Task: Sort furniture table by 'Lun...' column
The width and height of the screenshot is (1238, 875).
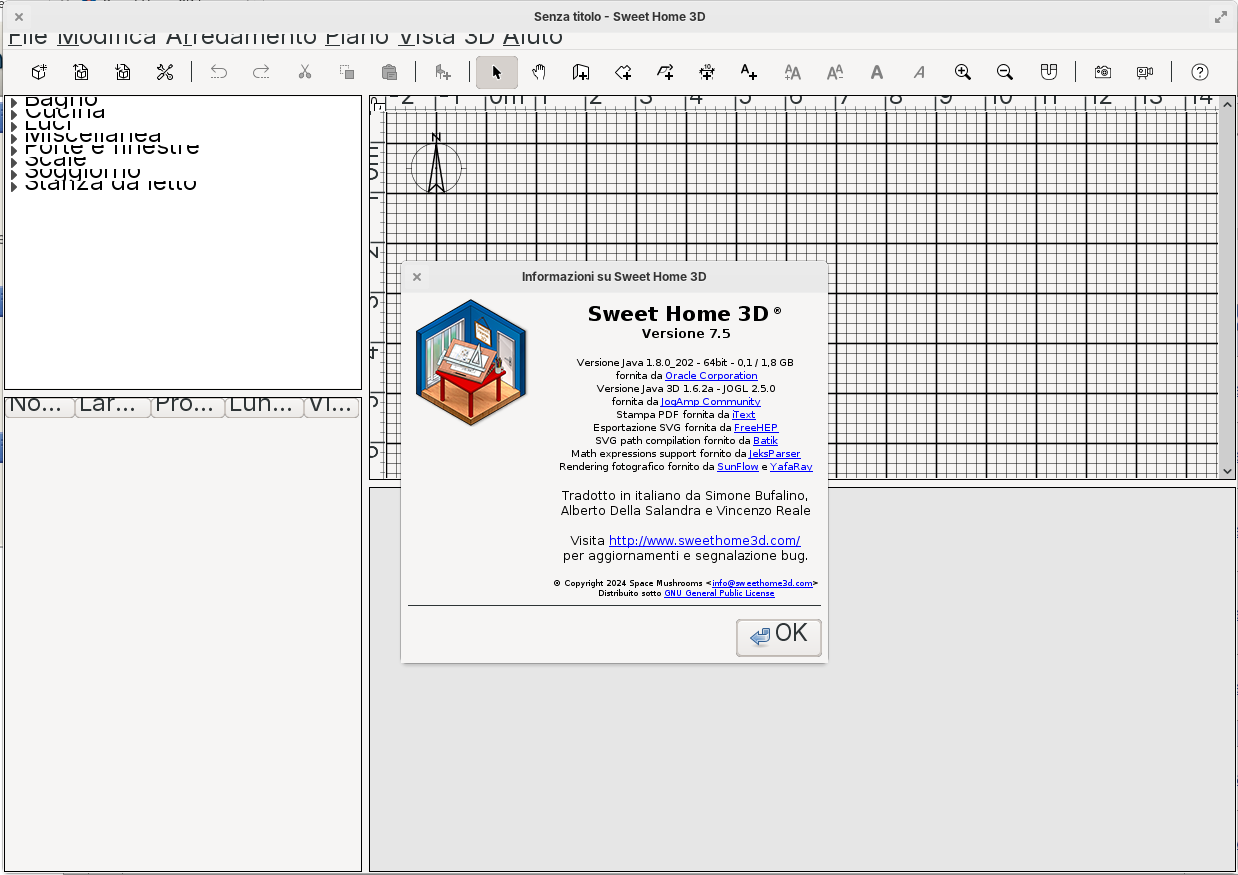Action: click(x=264, y=407)
